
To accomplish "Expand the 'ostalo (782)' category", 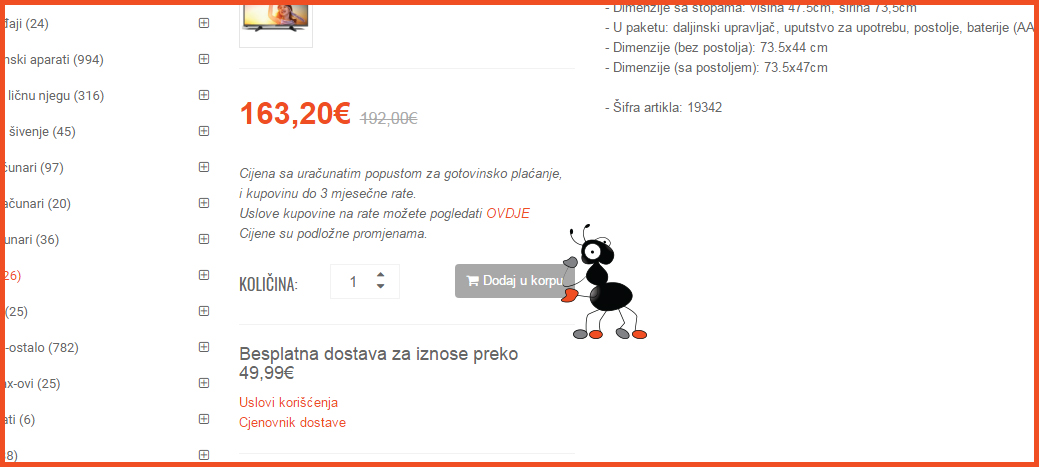I will click(203, 346).
